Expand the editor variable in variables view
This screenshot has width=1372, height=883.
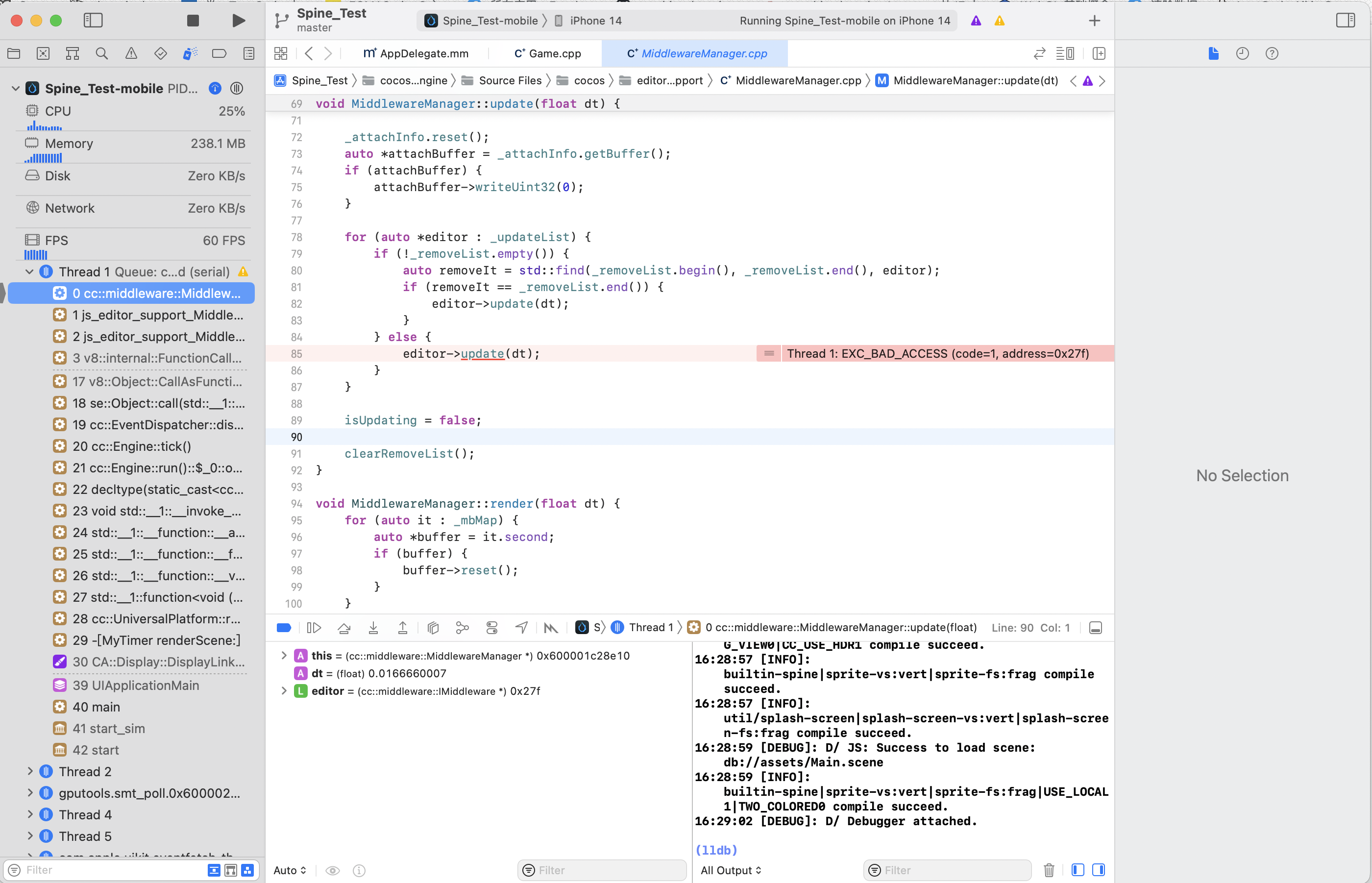[284, 691]
